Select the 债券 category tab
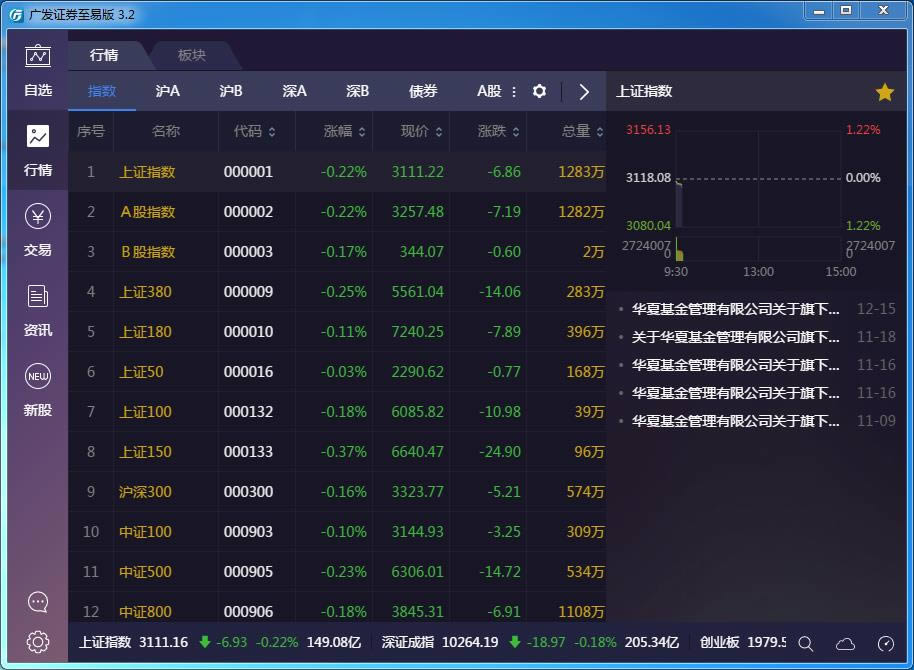Screen dimensions: 914x670 [423, 92]
